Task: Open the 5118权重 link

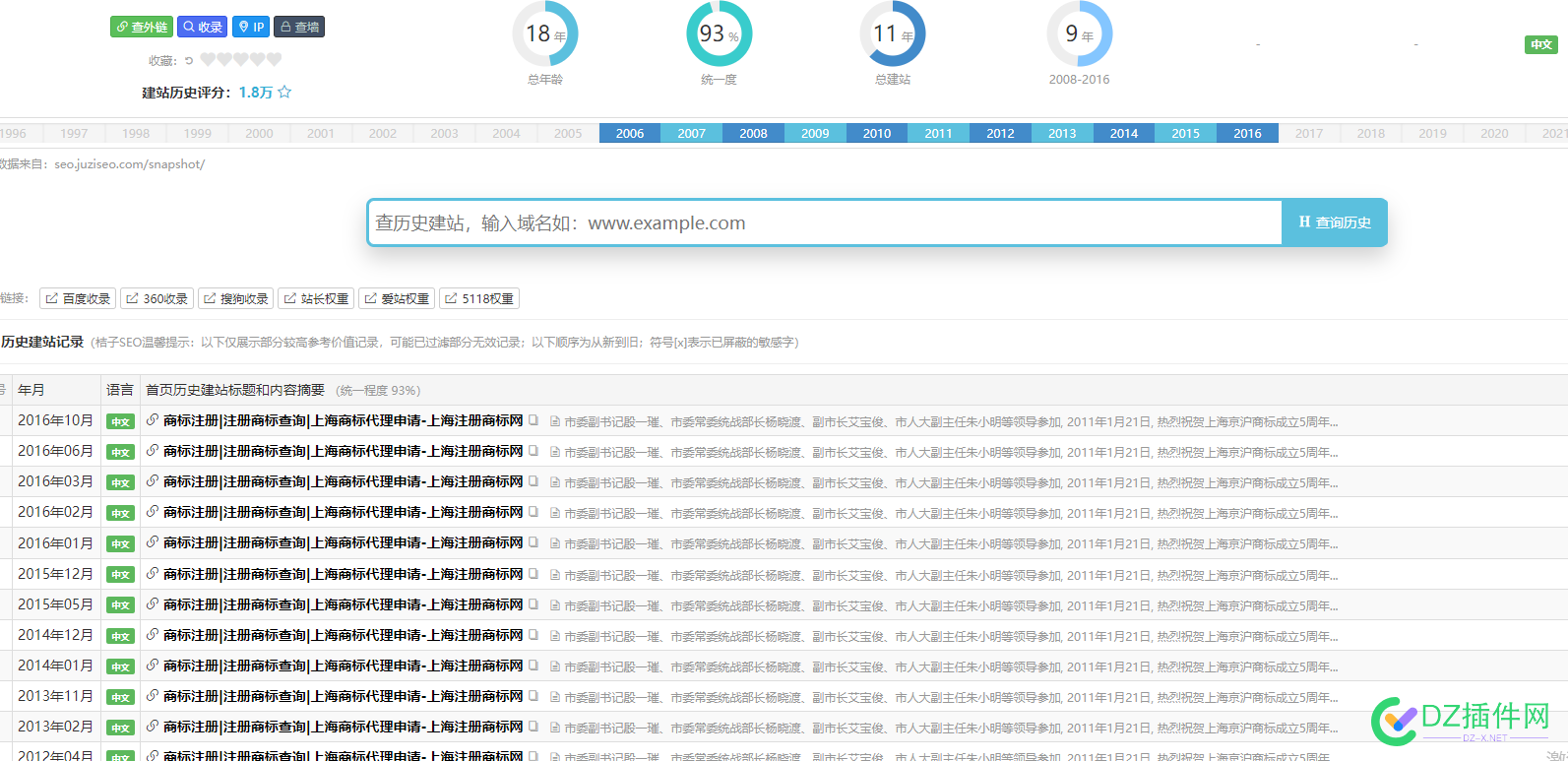Action: [x=479, y=298]
